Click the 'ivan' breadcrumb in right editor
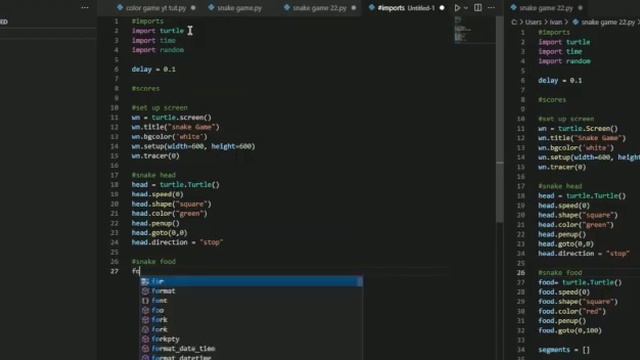 click(556, 22)
